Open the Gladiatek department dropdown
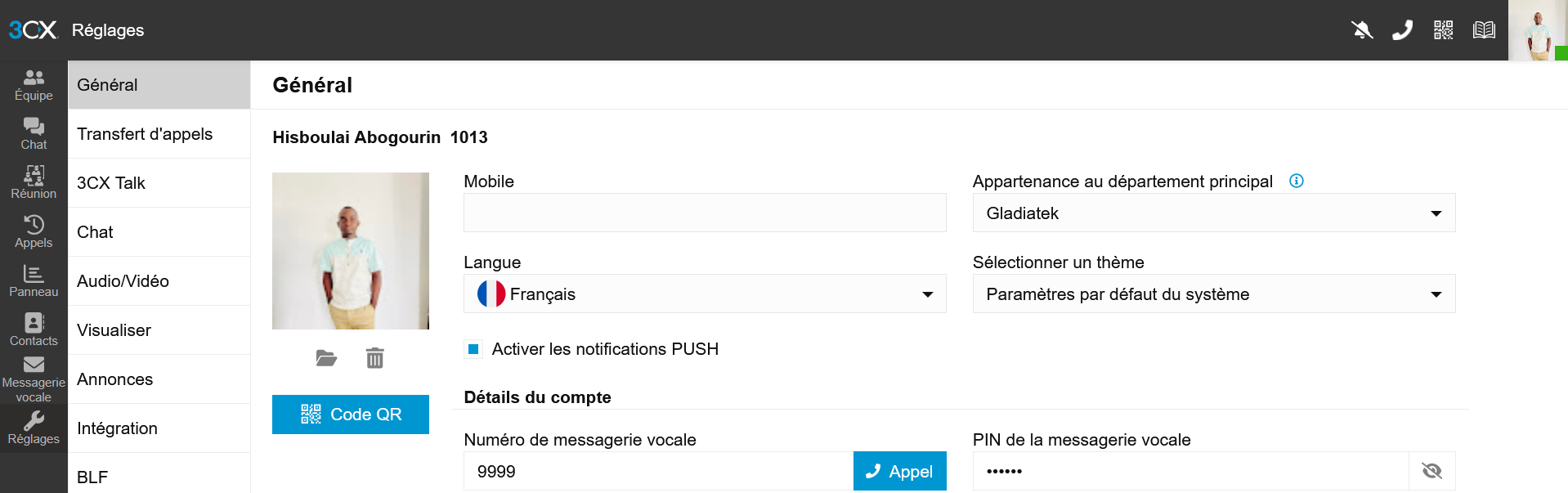The image size is (1568, 493). 1213,213
